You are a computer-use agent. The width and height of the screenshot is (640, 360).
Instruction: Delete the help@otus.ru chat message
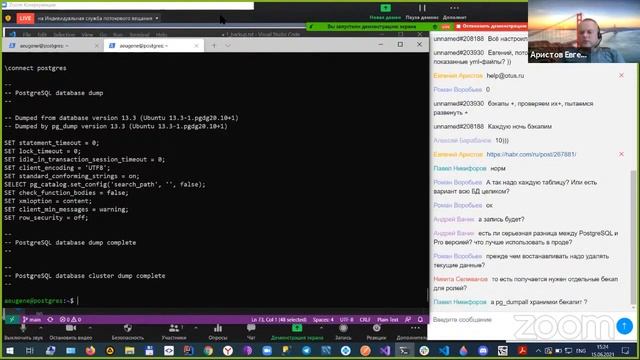click(x=621, y=76)
